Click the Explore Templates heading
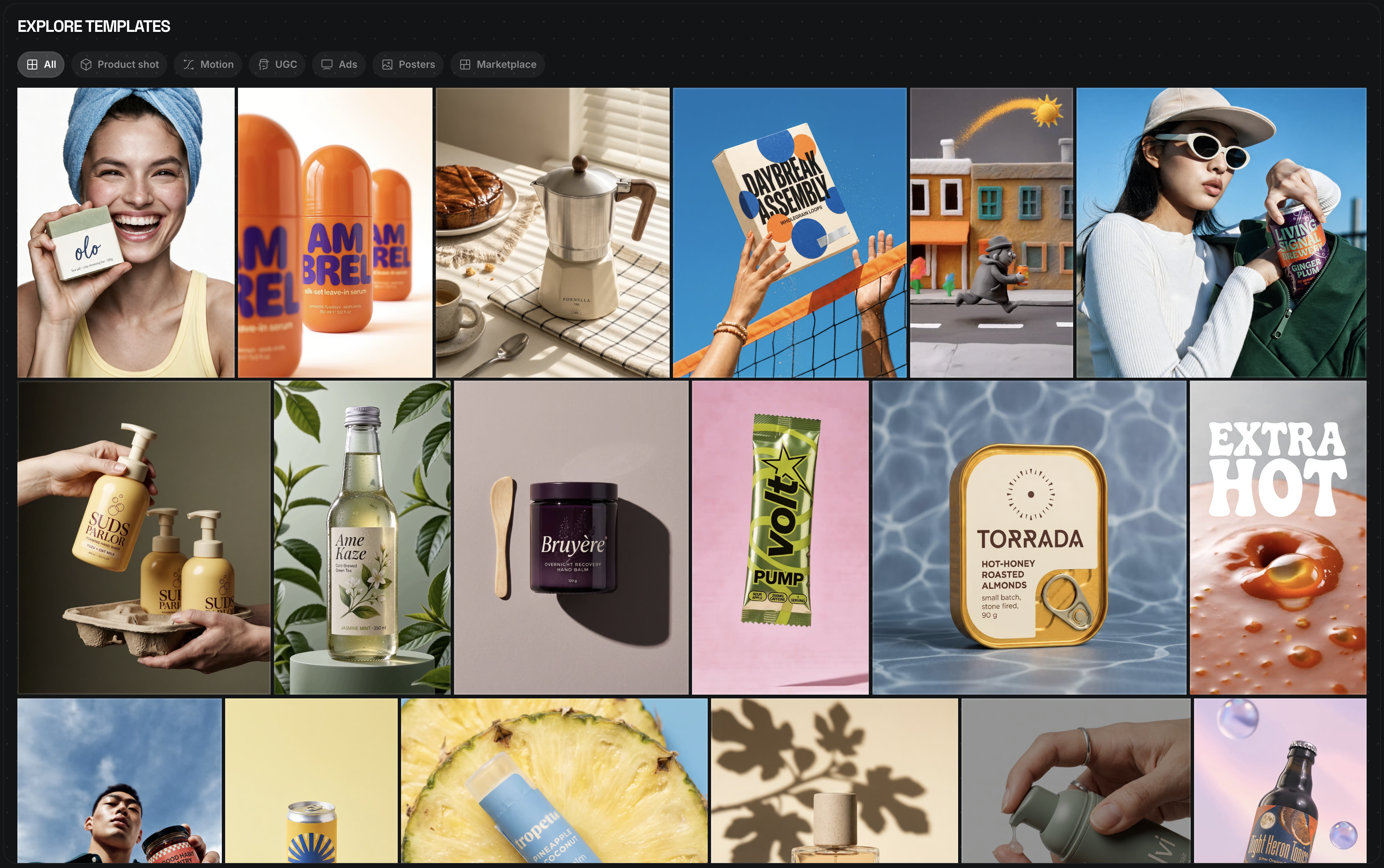Viewport: 1384px width, 868px height. 94,26
